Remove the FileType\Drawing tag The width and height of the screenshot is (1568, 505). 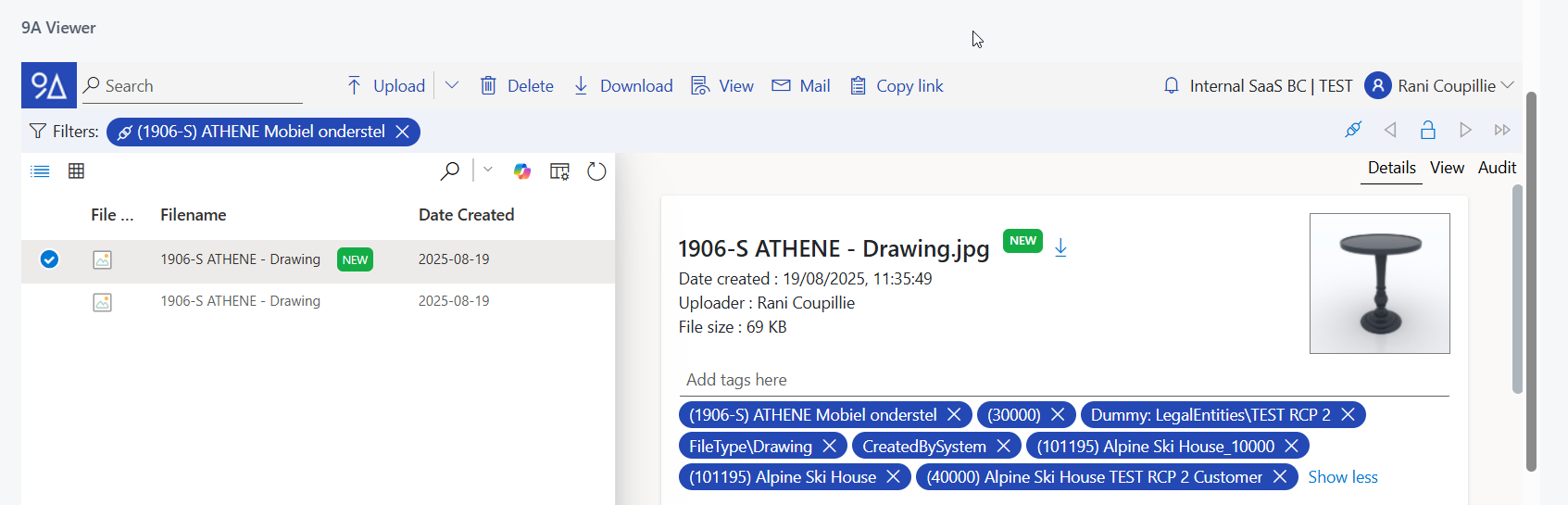[830, 447]
